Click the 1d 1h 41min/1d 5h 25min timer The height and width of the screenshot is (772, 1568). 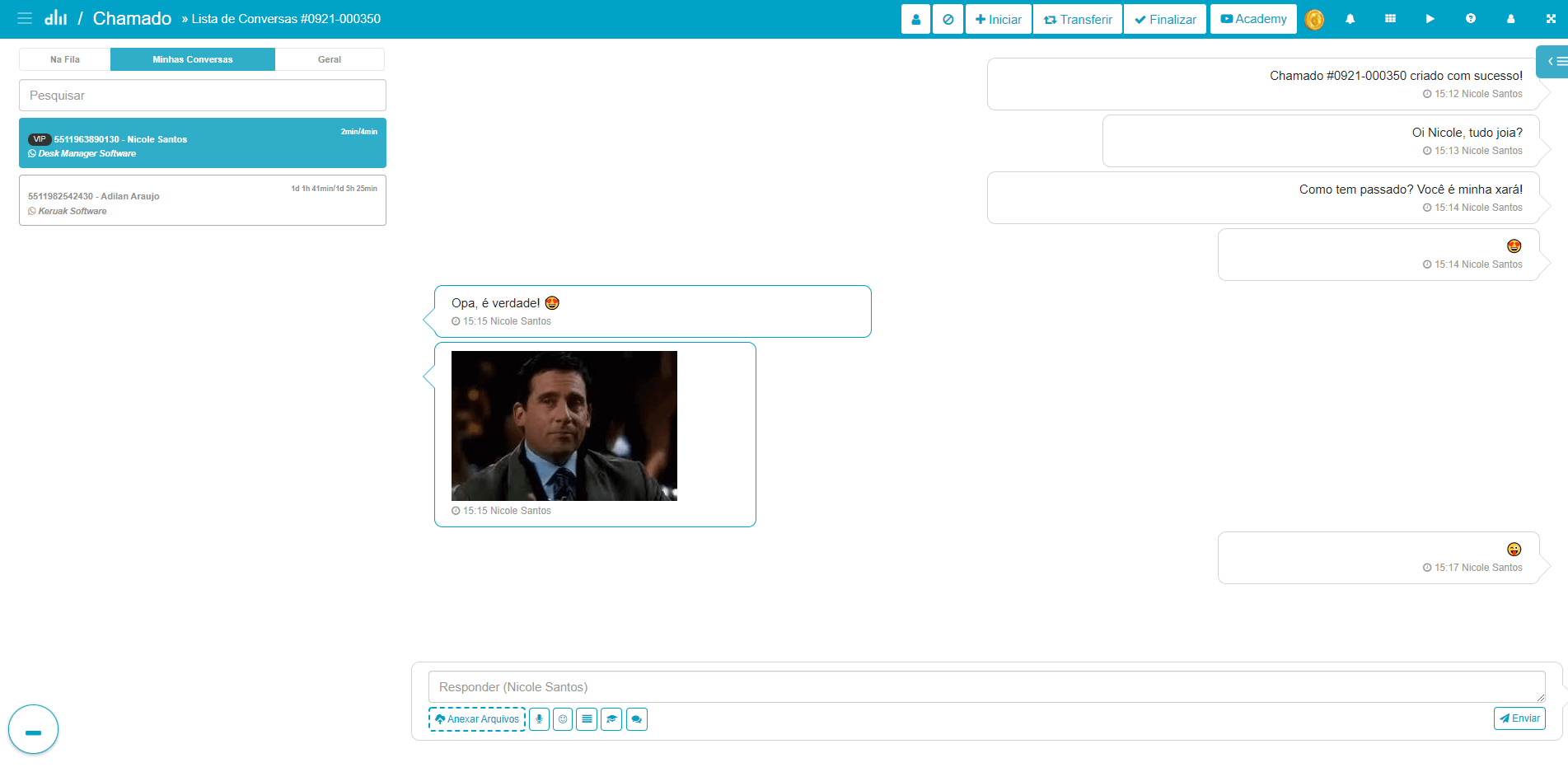(x=334, y=189)
